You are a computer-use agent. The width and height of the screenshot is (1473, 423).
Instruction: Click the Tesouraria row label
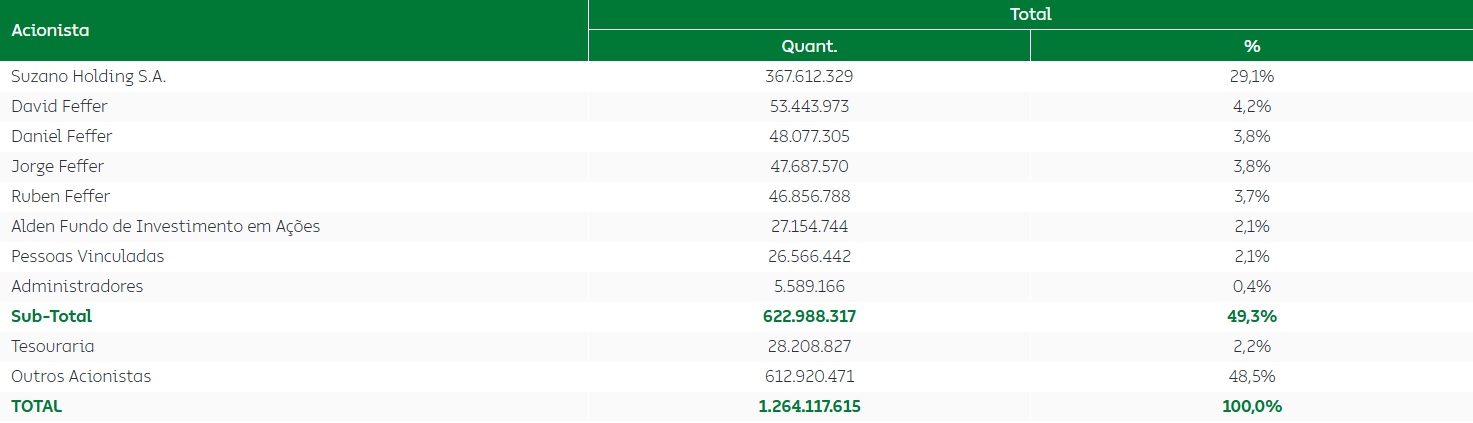(53, 346)
